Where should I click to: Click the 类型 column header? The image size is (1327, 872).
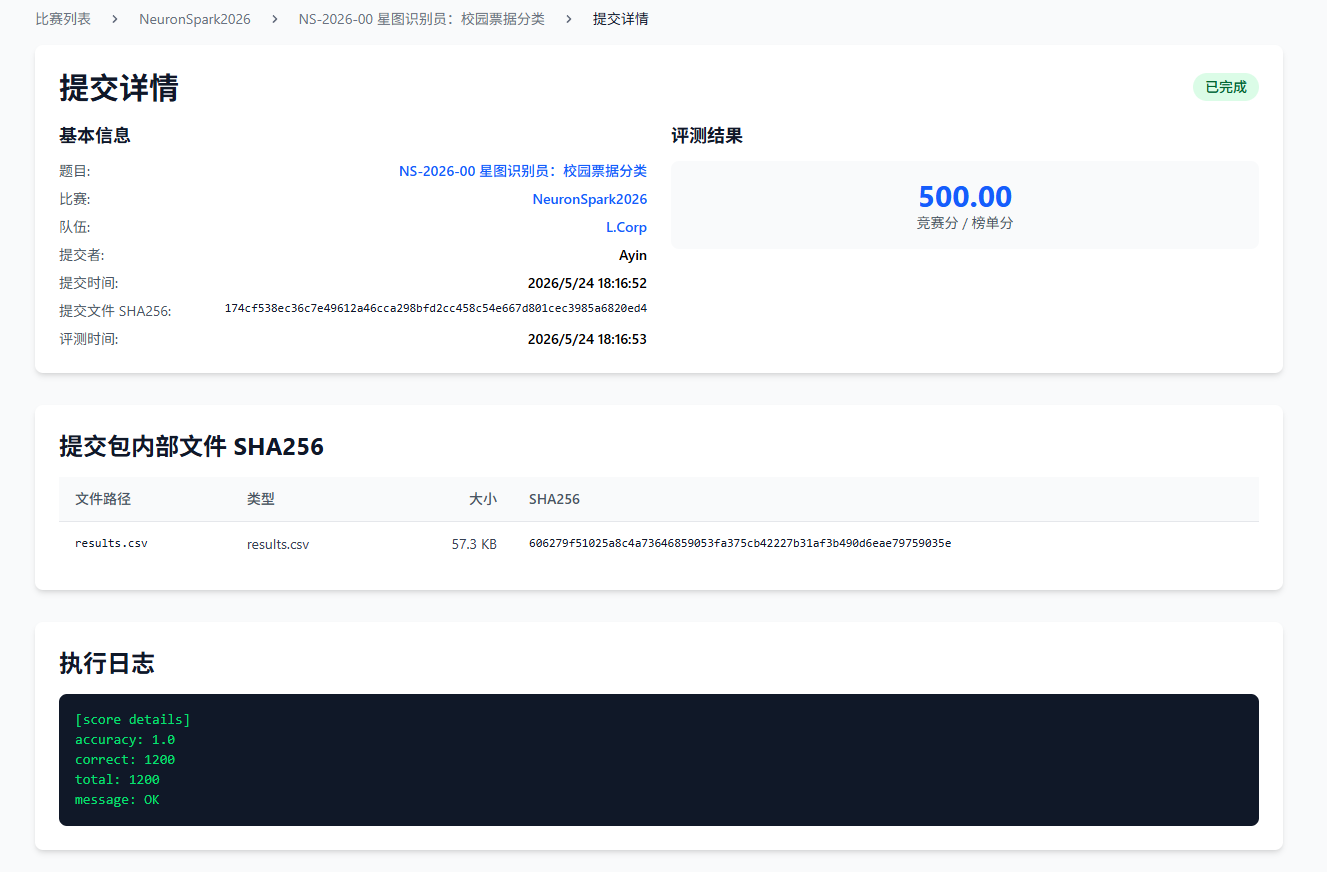pyautogui.click(x=261, y=499)
